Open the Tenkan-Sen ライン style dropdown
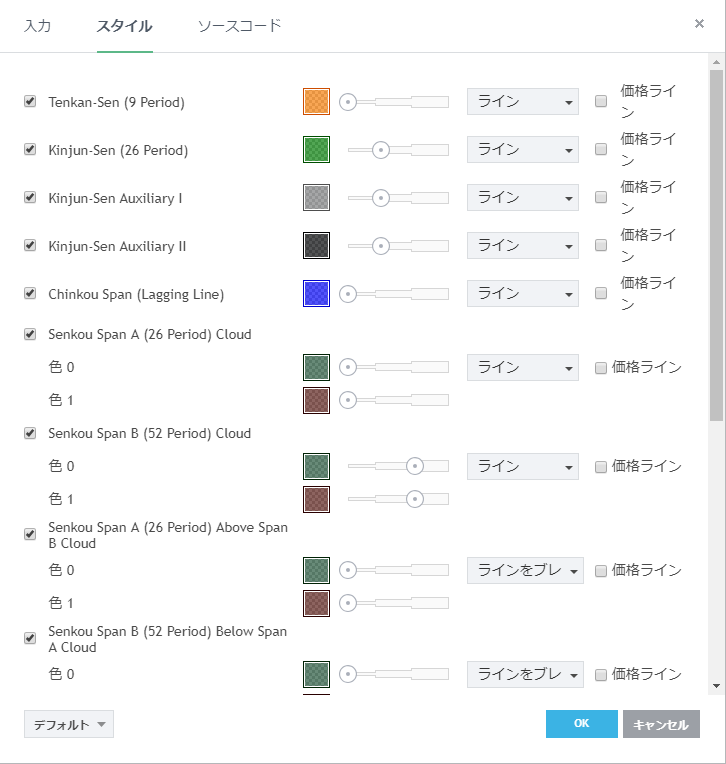The height and width of the screenshot is (764, 726). tap(522, 102)
